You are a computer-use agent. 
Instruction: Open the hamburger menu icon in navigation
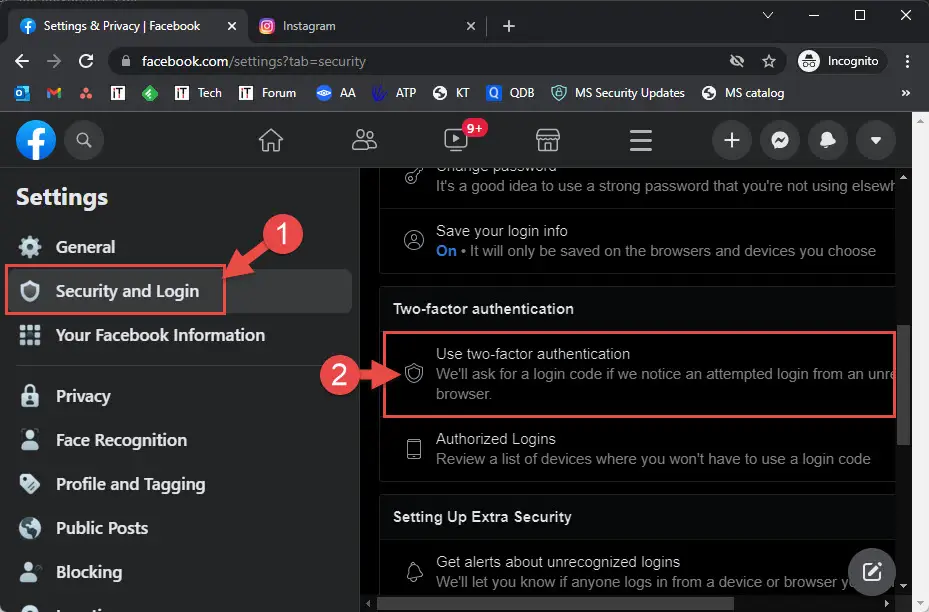(640, 140)
